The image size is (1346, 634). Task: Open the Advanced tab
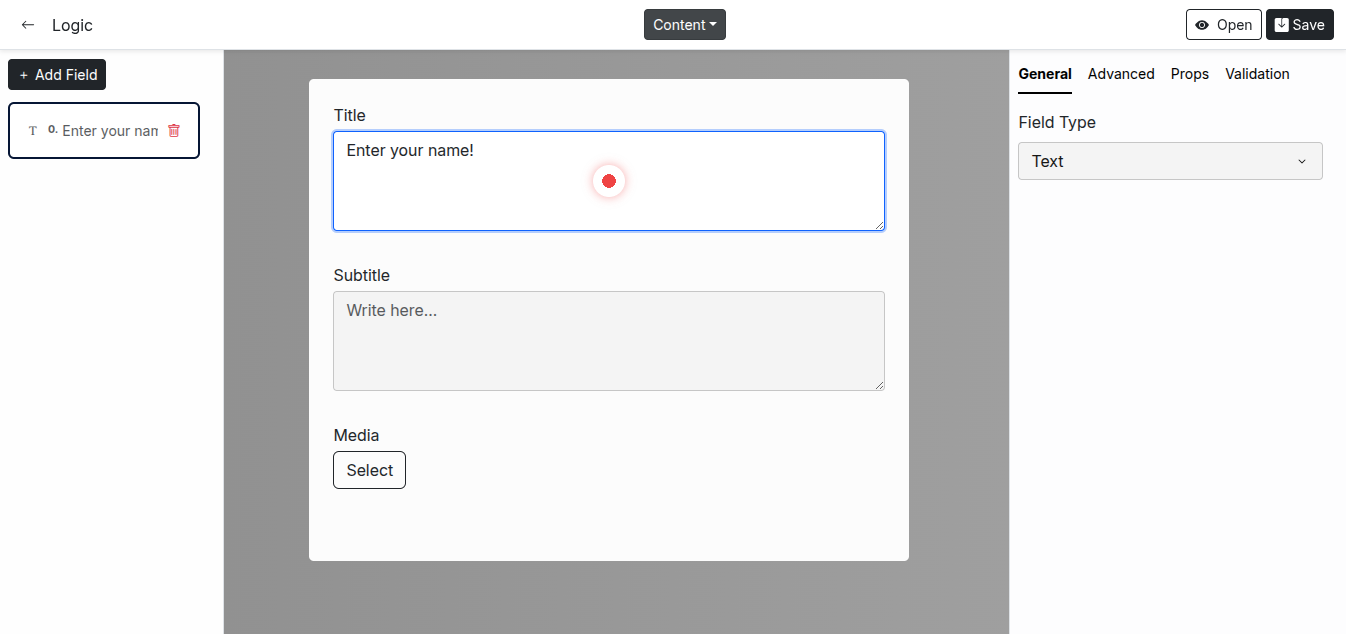[1120, 74]
